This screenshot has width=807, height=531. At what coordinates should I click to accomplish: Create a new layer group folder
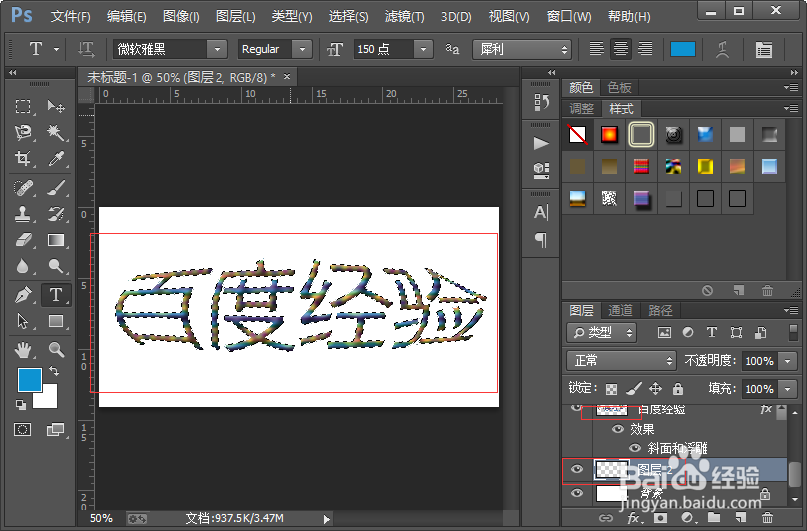[x=714, y=518]
